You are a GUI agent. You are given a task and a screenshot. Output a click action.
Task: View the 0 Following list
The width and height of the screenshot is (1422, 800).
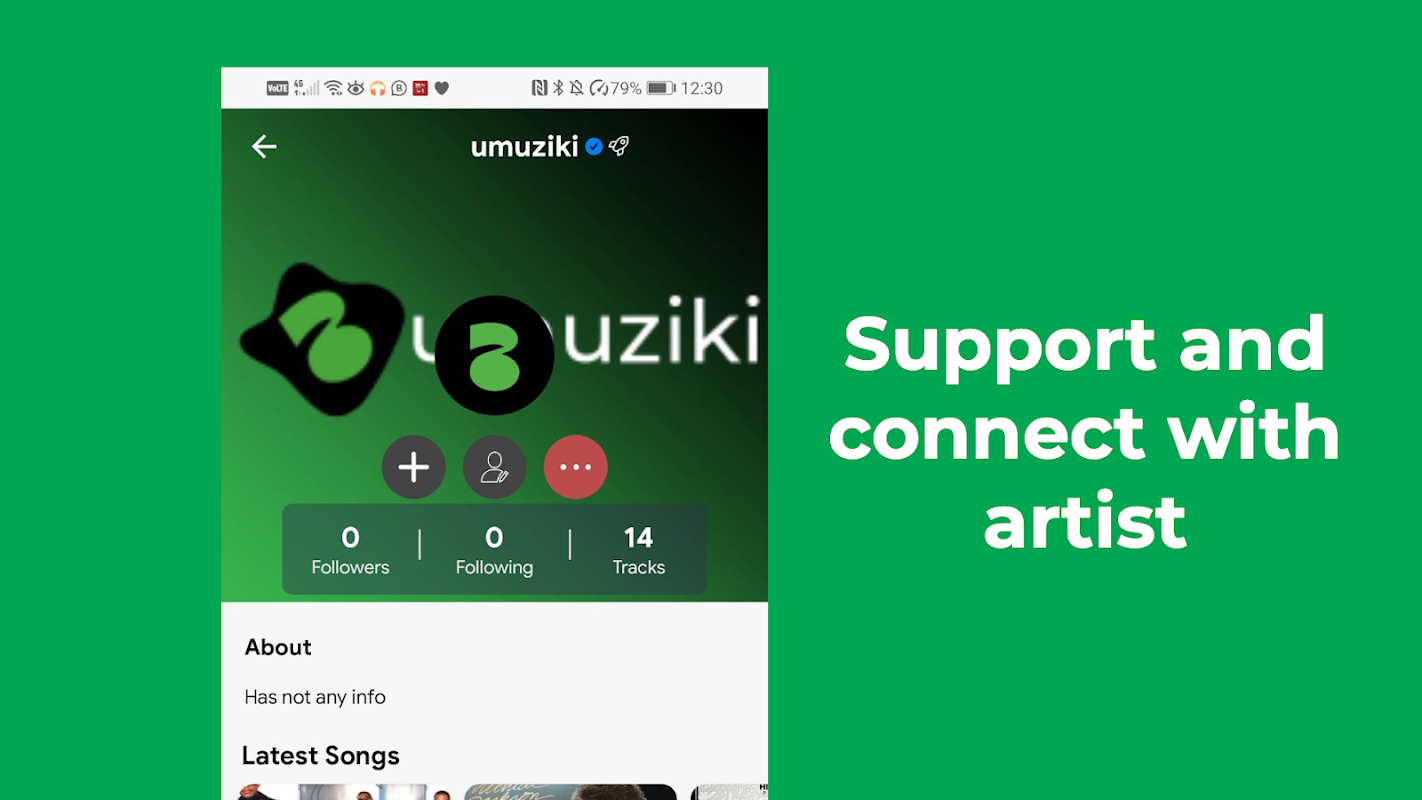[x=494, y=551]
